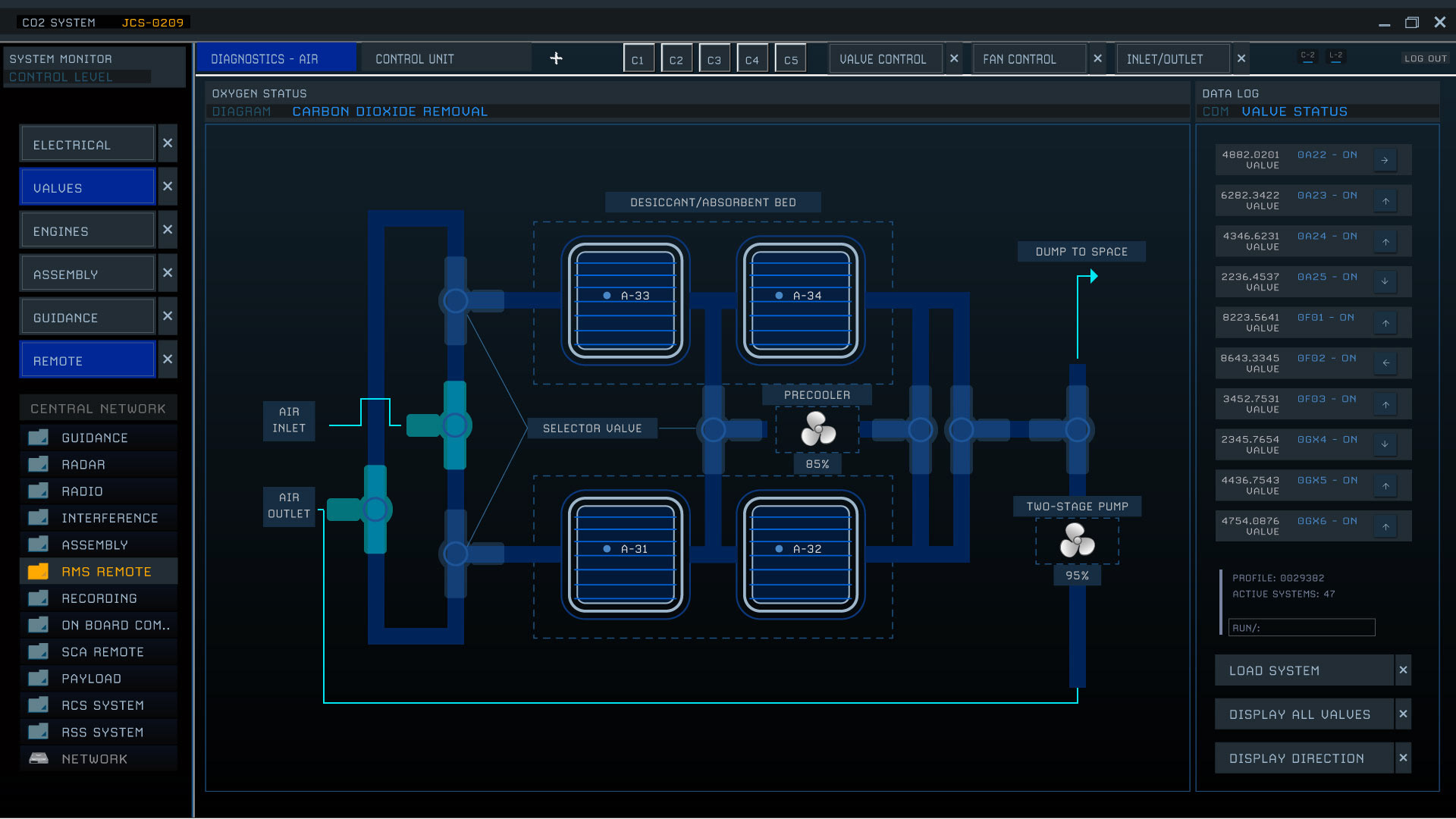Click the Log Out button
The image size is (1456, 819).
[x=1425, y=58]
